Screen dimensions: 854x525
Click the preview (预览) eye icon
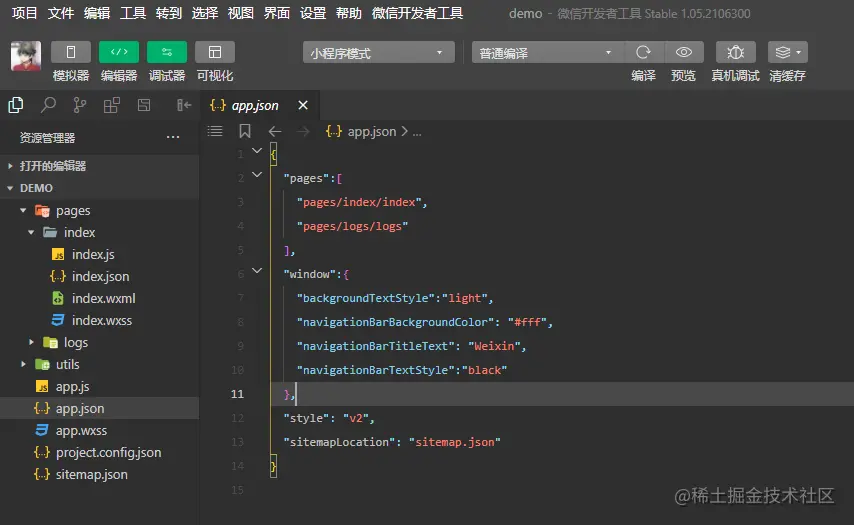684,52
